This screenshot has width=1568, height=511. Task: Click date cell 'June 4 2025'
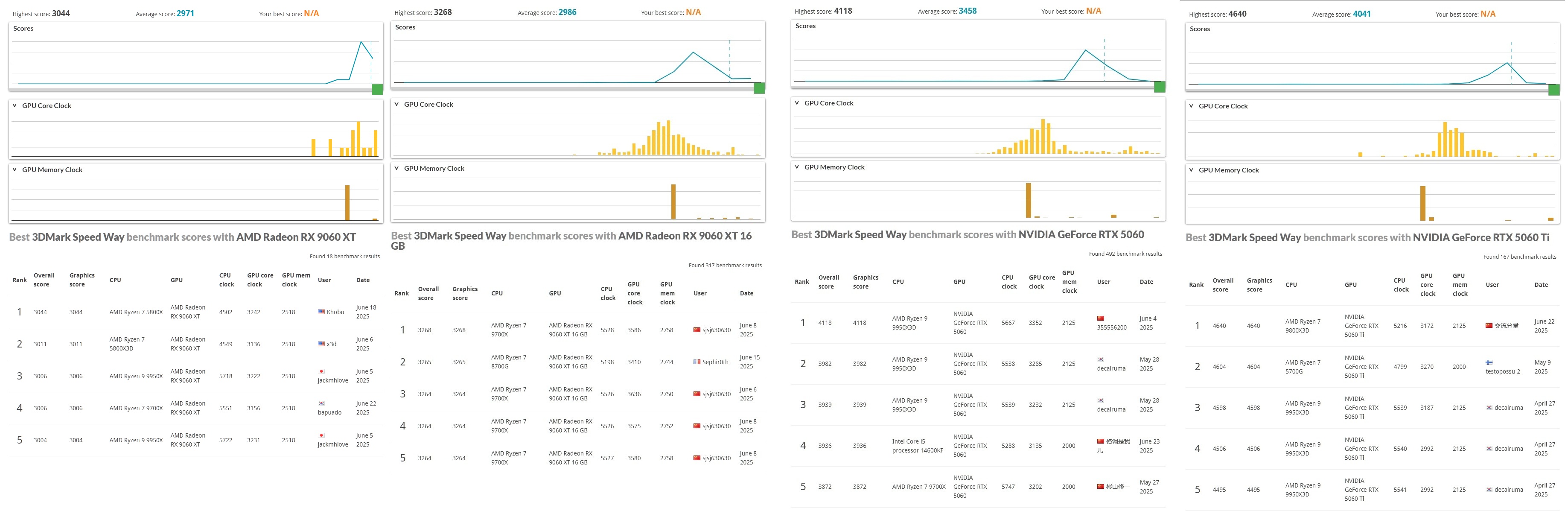(x=1148, y=323)
